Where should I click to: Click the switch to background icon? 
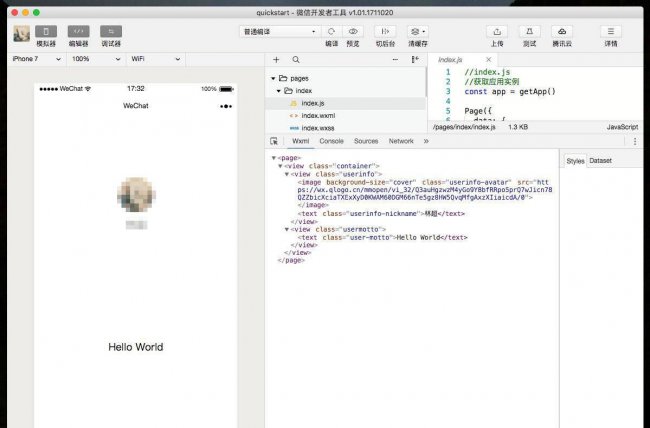(x=385, y=32)
